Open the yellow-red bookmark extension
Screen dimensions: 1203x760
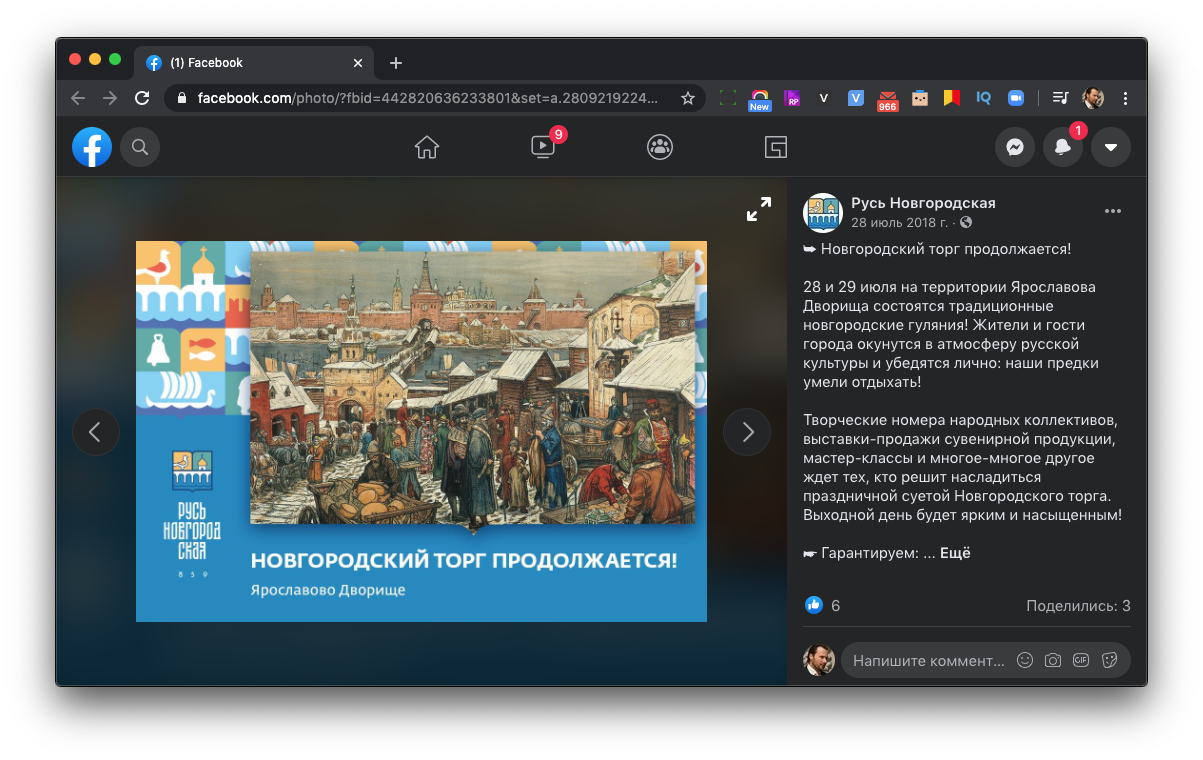point(952,98)
